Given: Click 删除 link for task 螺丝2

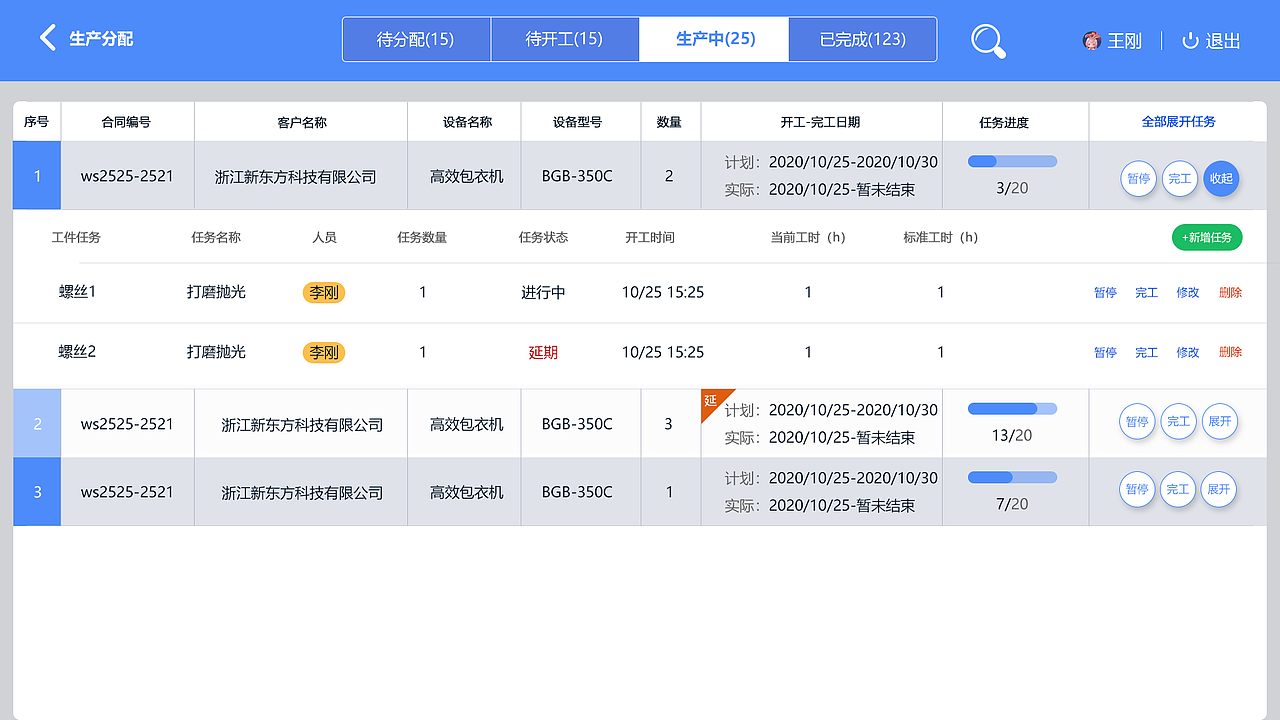Looking at the screenshot, I should 1230,352.
